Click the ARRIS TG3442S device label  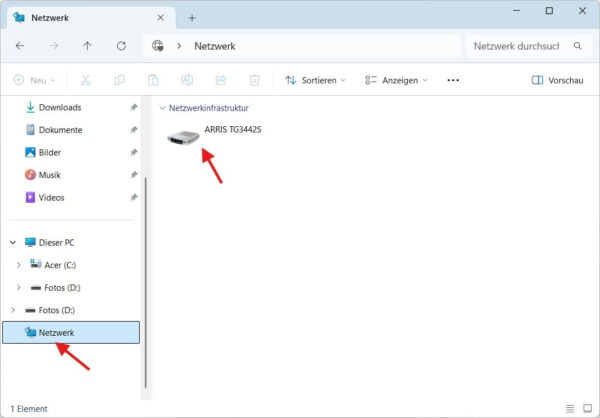point(233,130)
